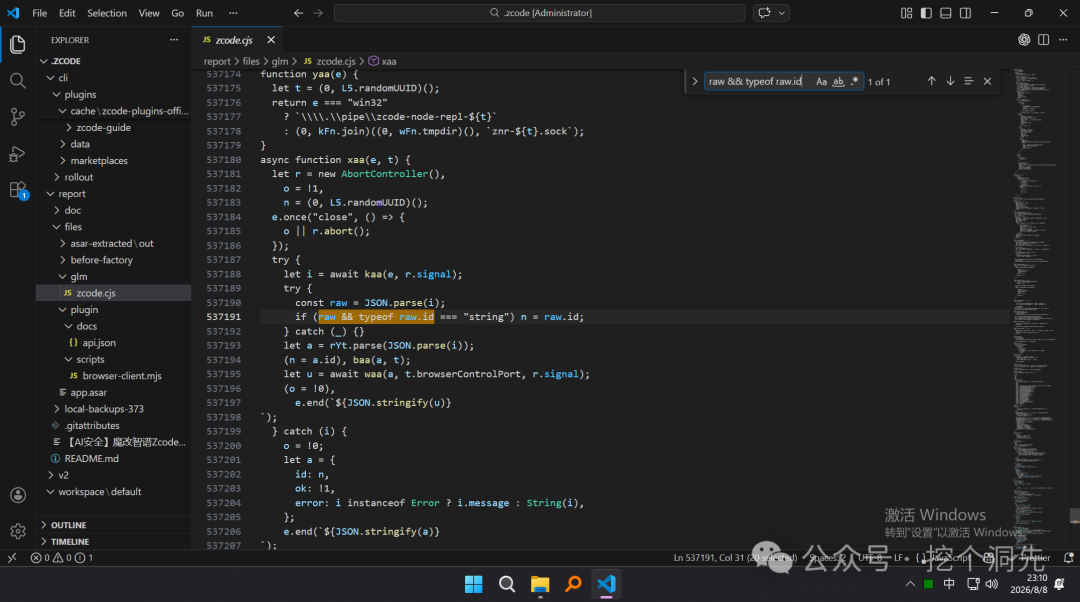Open browser-client.mjs in the explorer
Viewport: 1080px width, 602px height.
click(114, 375)
